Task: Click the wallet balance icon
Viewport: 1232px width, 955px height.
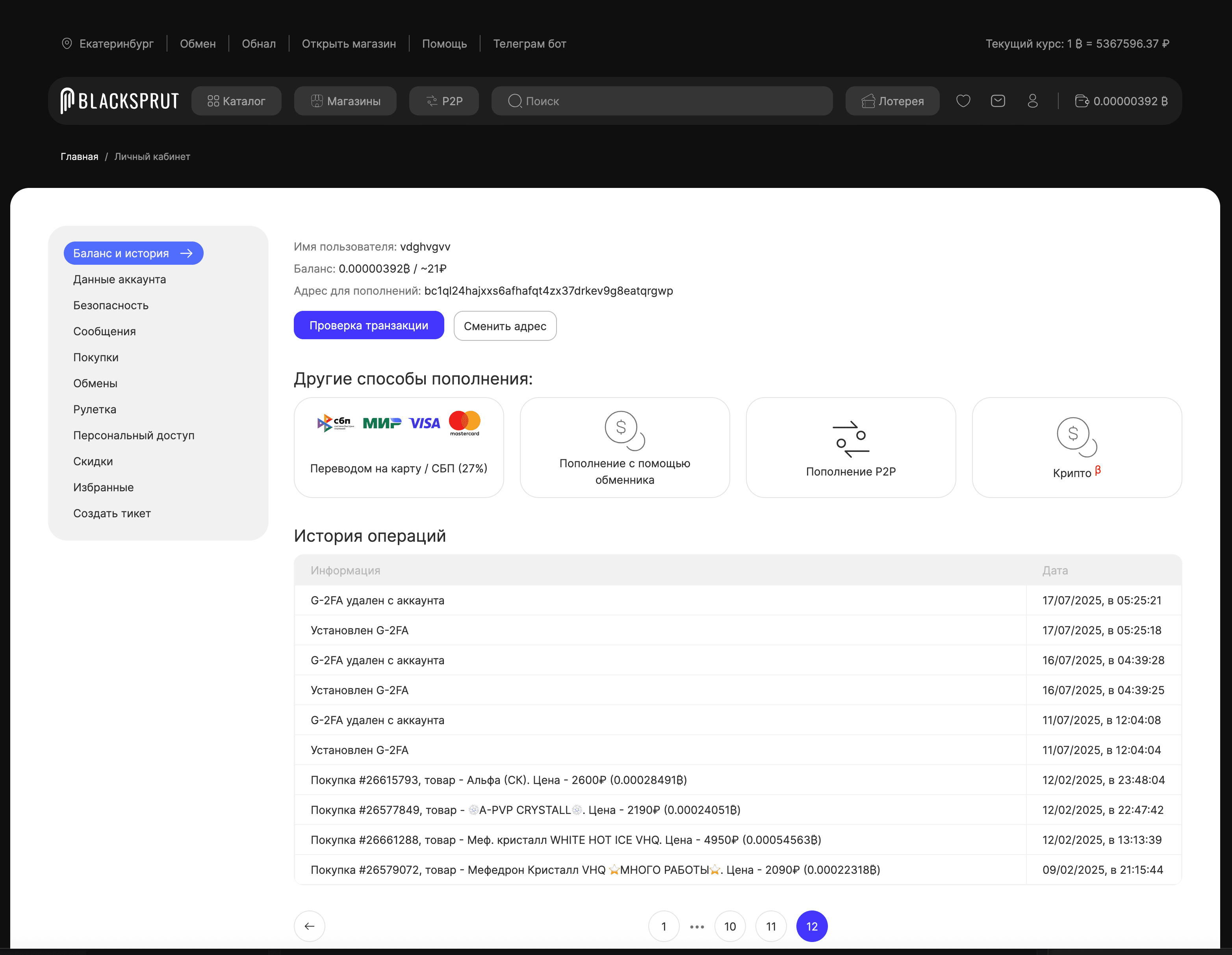Action: pos(1082,101)
